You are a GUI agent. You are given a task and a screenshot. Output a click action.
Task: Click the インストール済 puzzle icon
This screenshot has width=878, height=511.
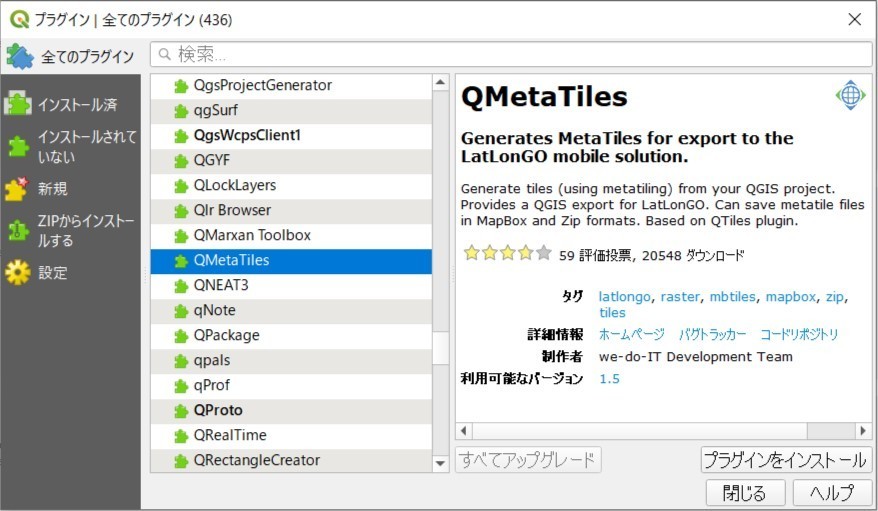(x=18, y=104)
